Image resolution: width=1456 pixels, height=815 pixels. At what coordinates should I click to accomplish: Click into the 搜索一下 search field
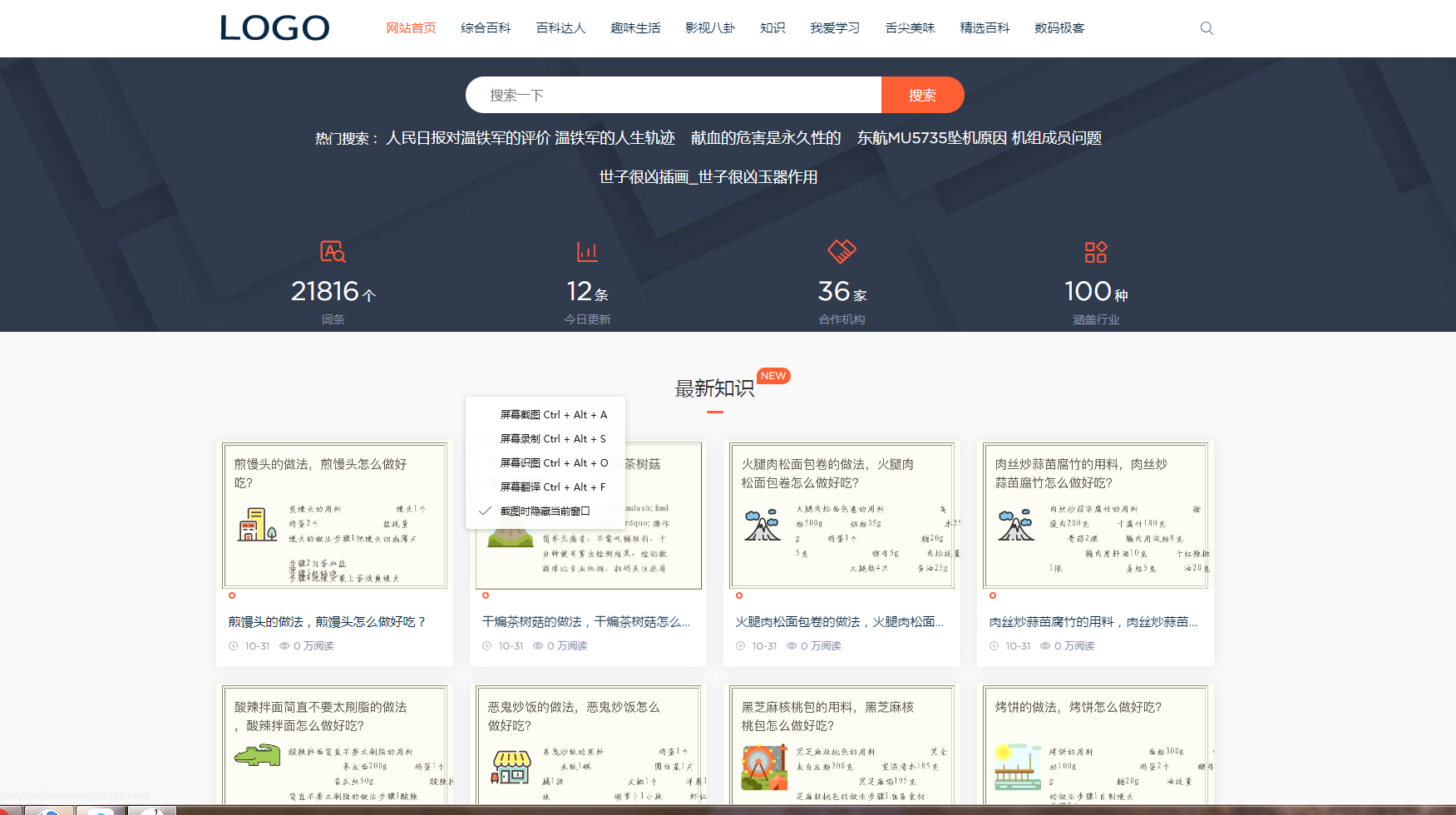click(674, 95)
